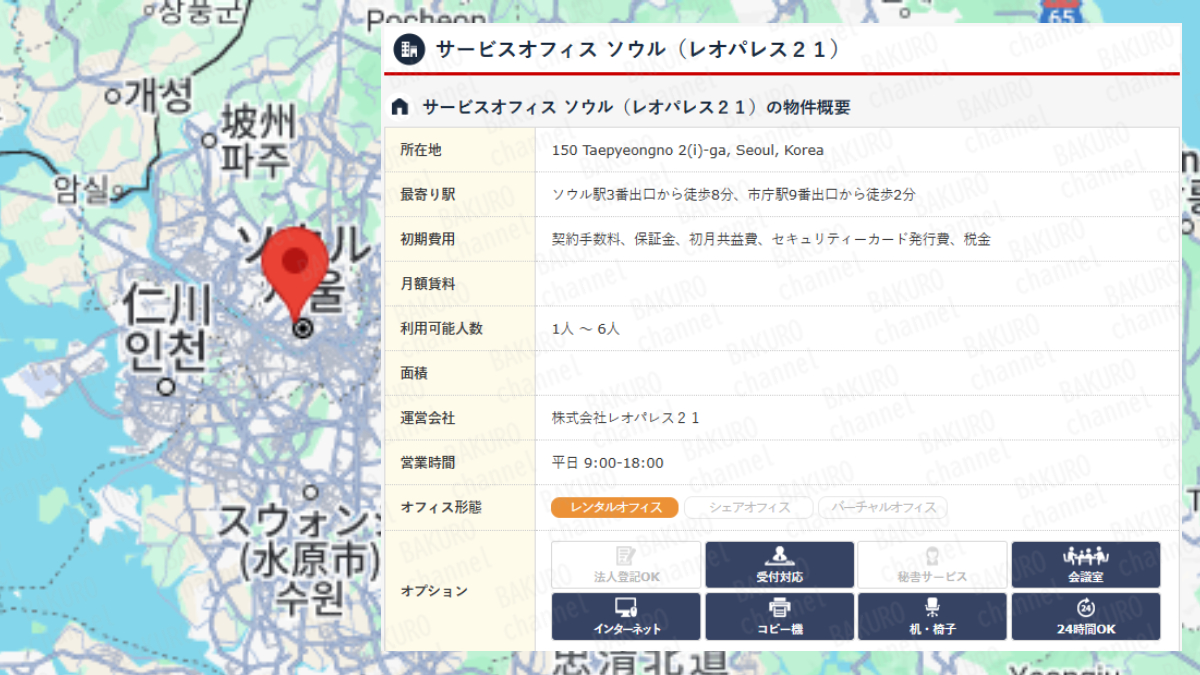Image resolution: width=1200 pixels, height=675 pixels.
Task: Click the 株式会社レオパレス２１ company name
Action: coord(625,418)
